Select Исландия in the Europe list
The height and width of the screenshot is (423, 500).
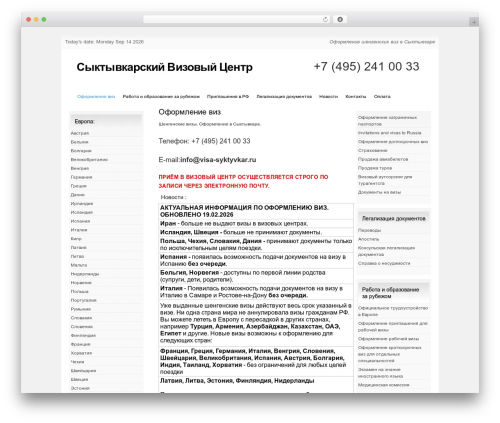(82, 212)
